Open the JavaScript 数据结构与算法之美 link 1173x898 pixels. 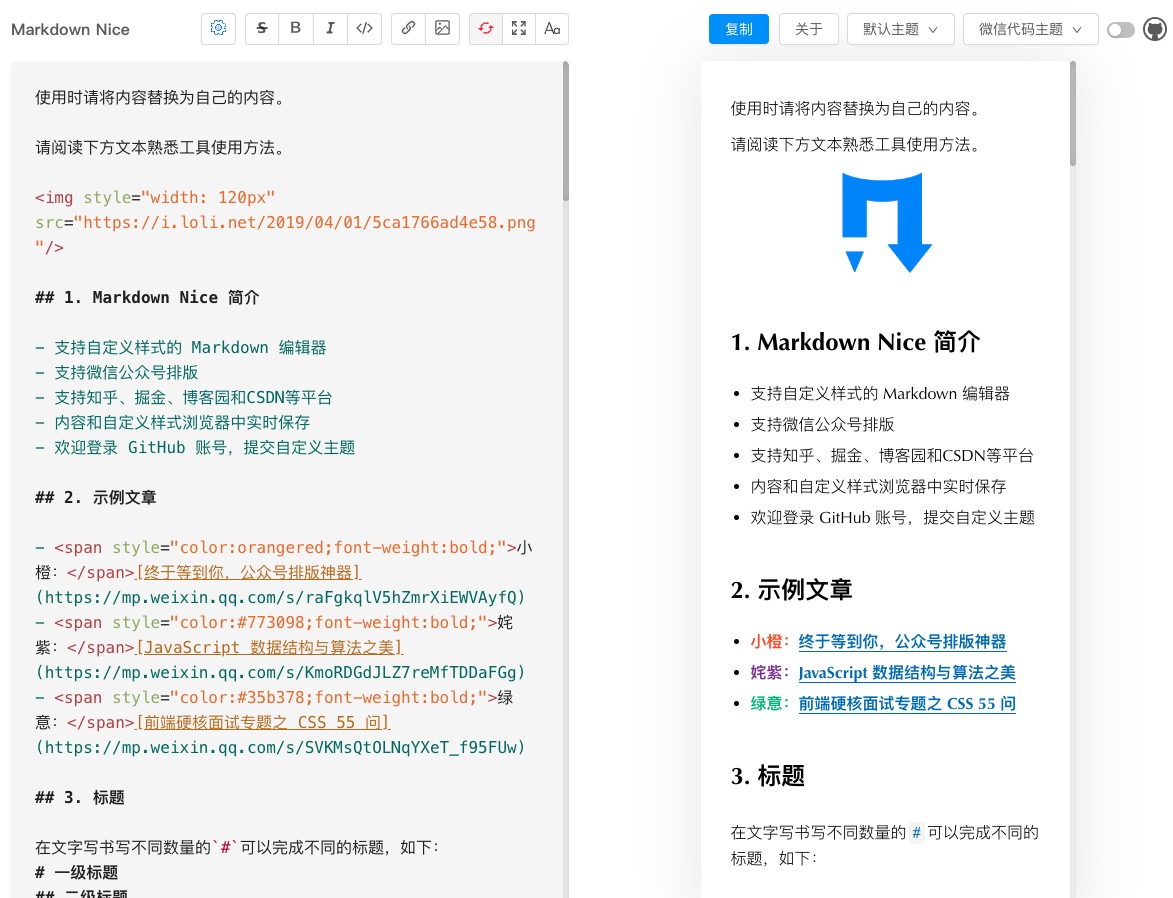[906, 673]
